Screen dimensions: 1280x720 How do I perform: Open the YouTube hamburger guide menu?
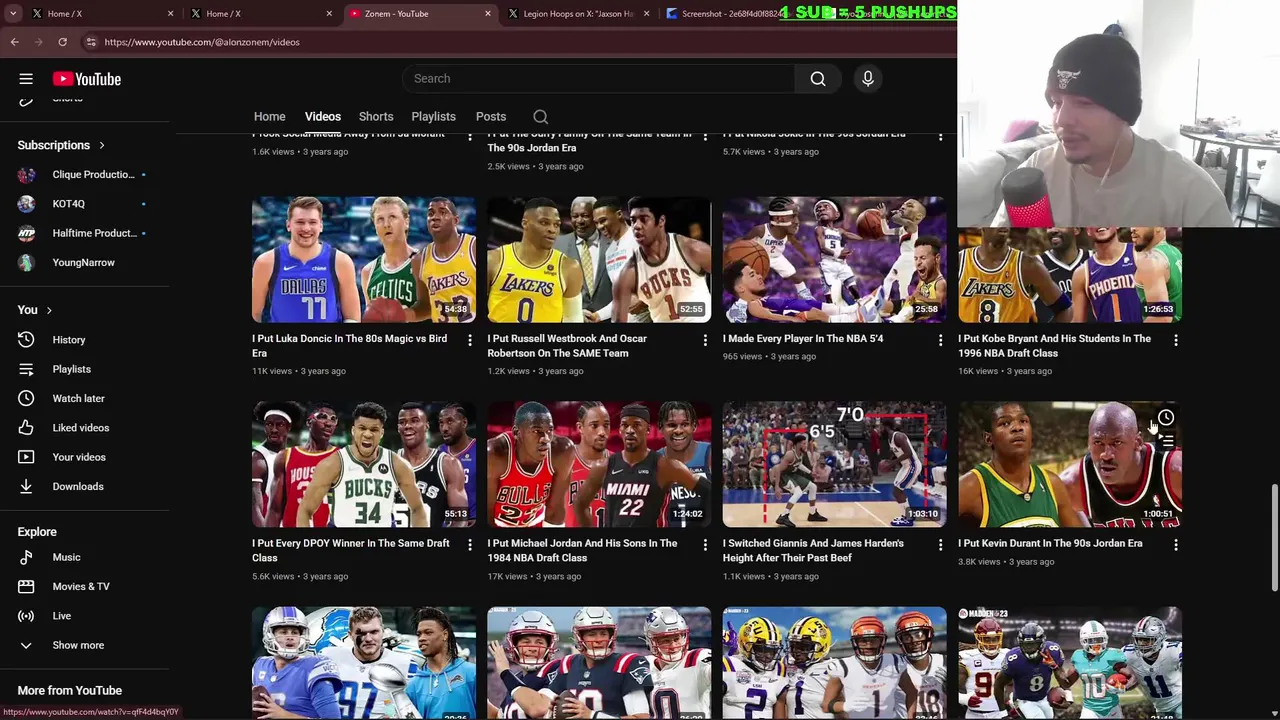point(26,79)
